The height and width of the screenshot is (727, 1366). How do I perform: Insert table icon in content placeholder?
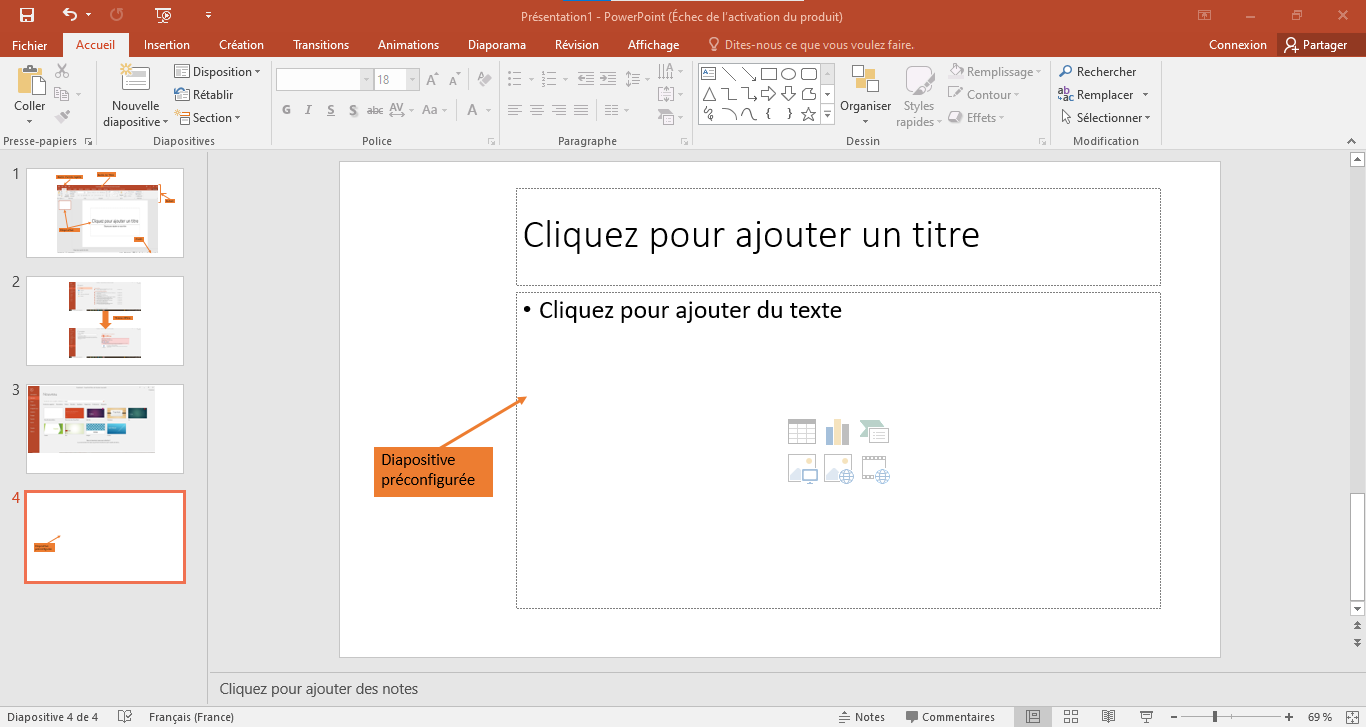[802, 432]
